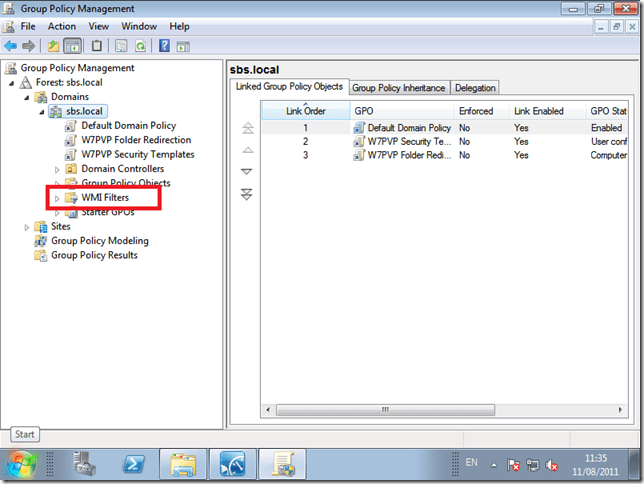The width and height of the screenshot is (644, 484).
Task: Click the Refresh toolbar icon
Action: click(140, 46)
